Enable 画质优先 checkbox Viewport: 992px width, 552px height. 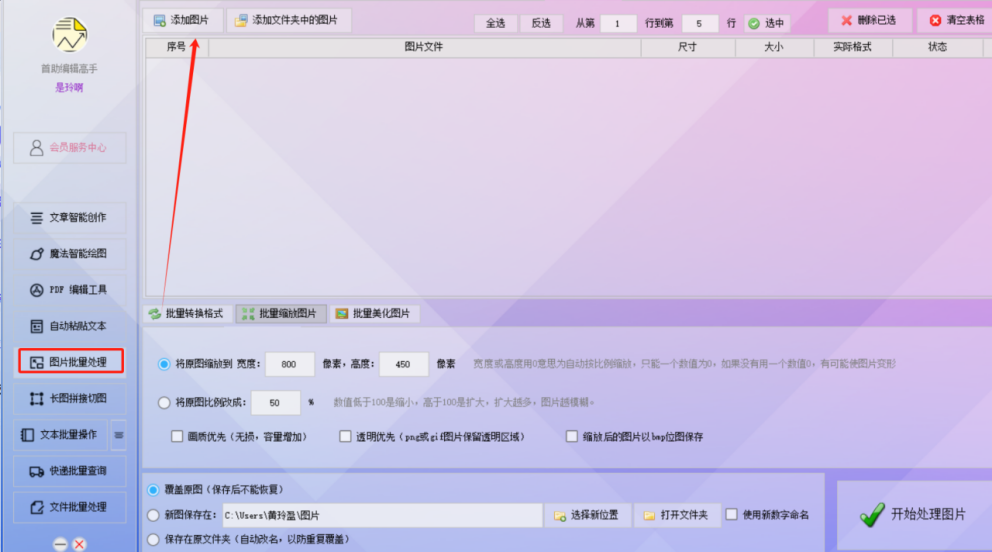177,436
